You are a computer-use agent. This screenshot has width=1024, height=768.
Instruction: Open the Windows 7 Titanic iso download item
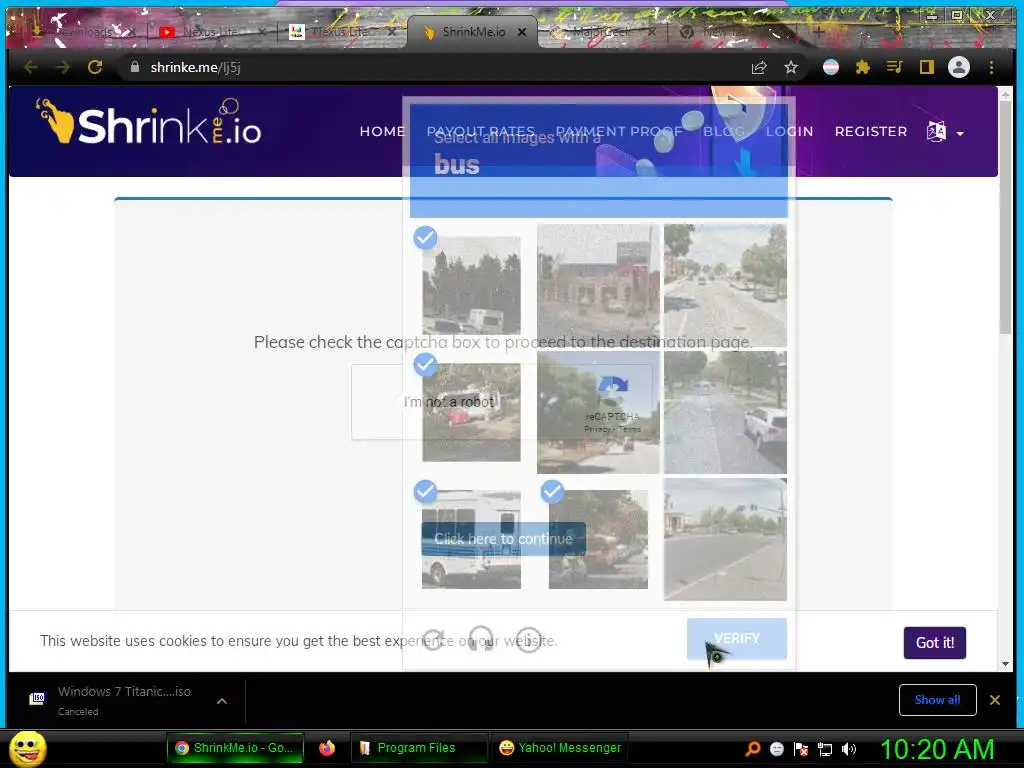tap(124, 700)
